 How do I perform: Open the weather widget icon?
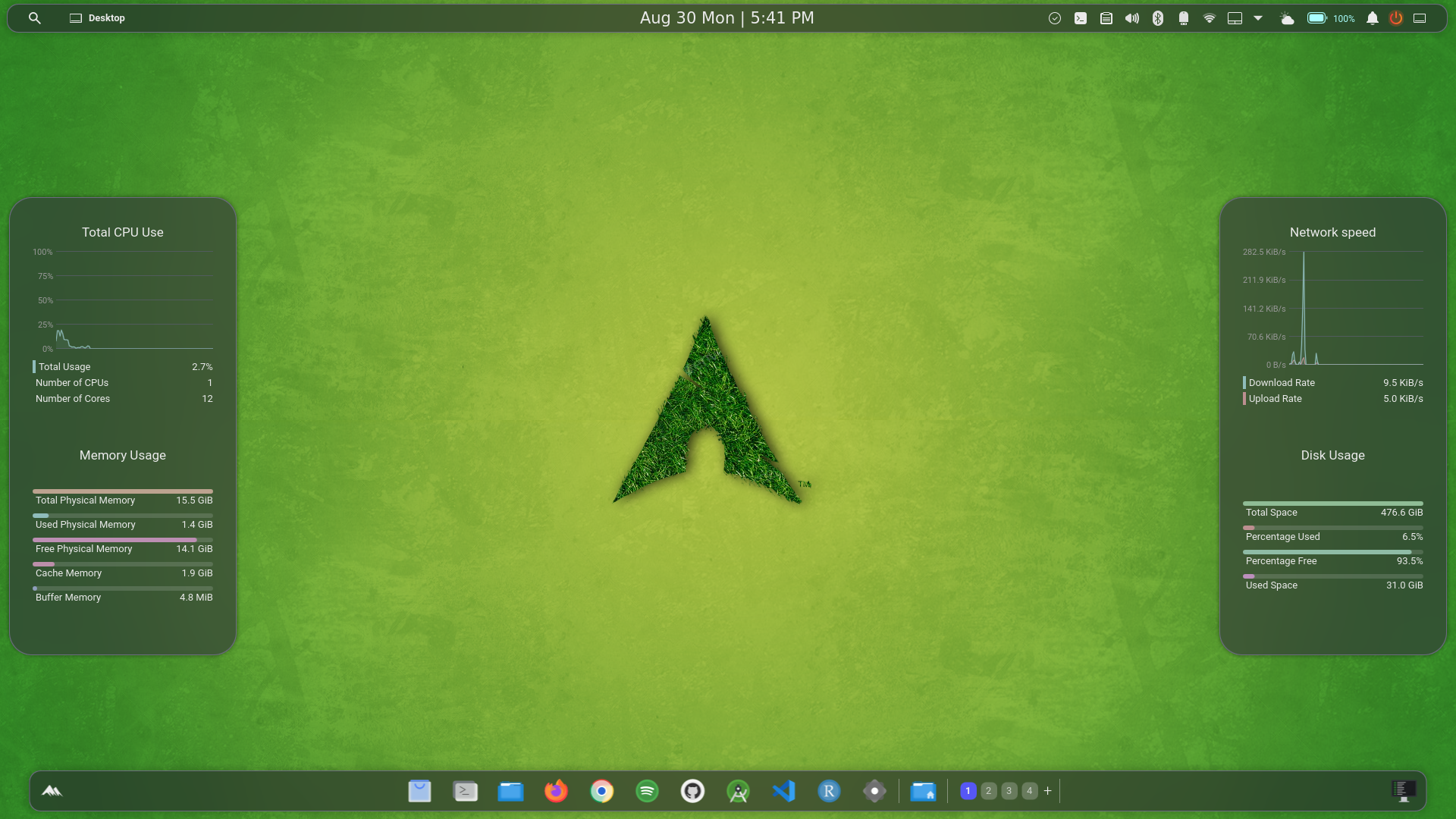pos(1287,18)
